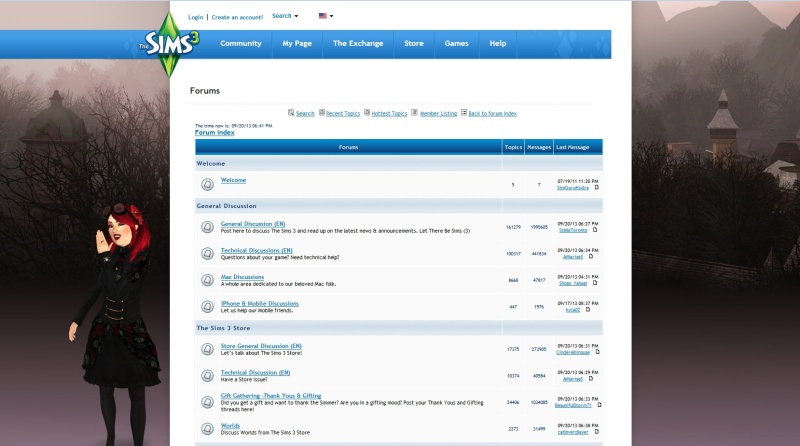The image size is (800, 446).
Task: Open the Search dropdown at page top
Action: pyautogui.click(x=285, y=16)
